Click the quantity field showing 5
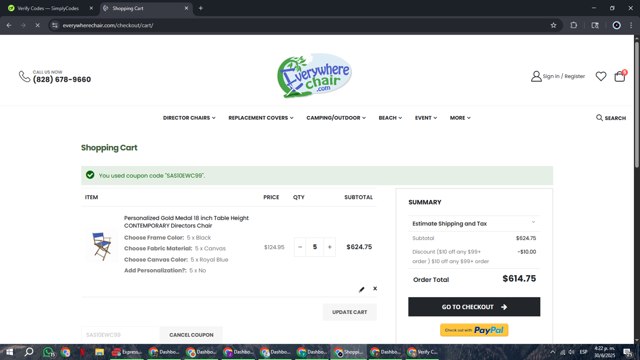The height and width of the screenshot is (360, 640). tap(315, 247)
